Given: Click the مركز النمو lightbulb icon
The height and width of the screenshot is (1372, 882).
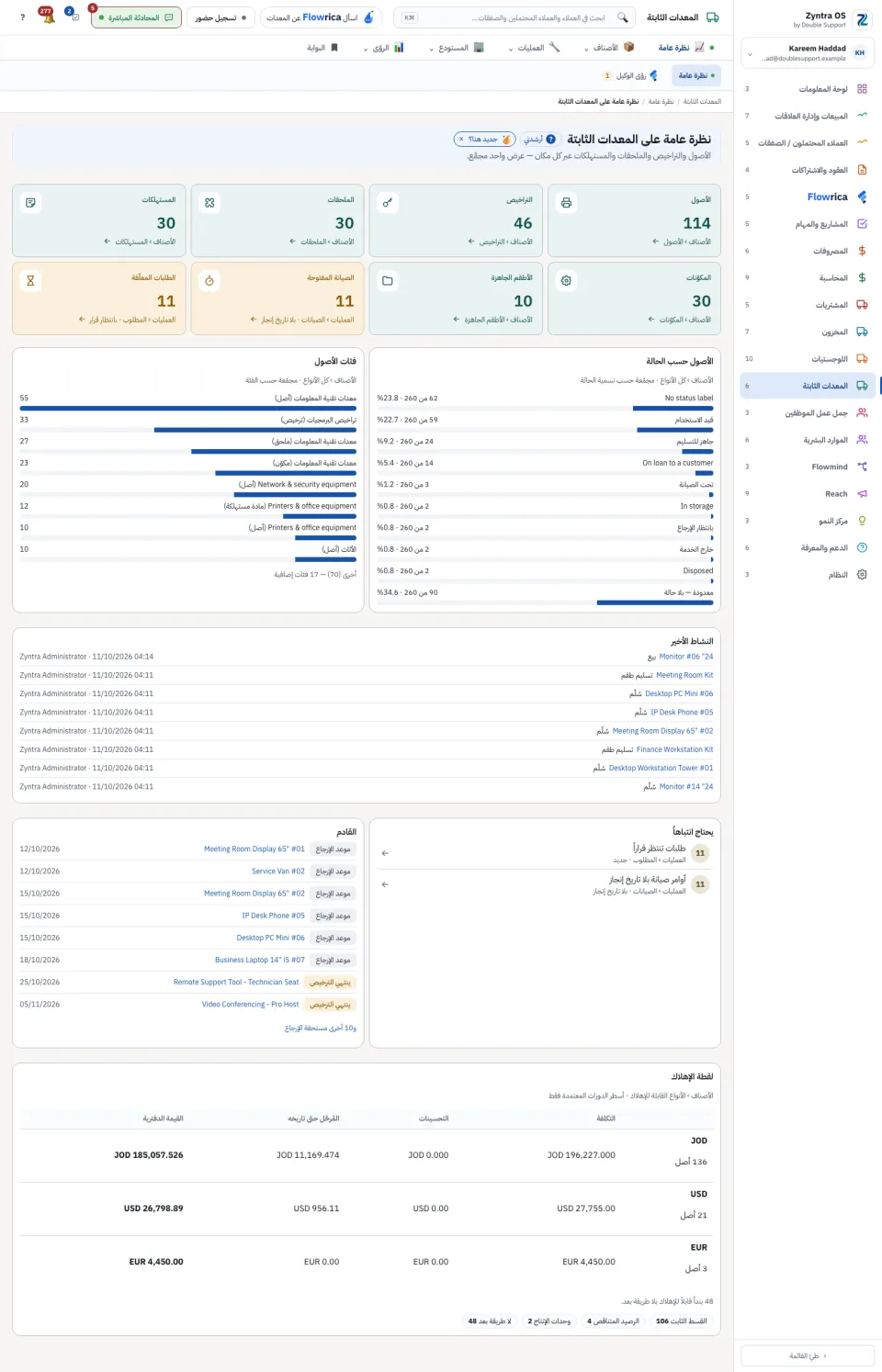Looking at the screenshot, I should point(862,521).
